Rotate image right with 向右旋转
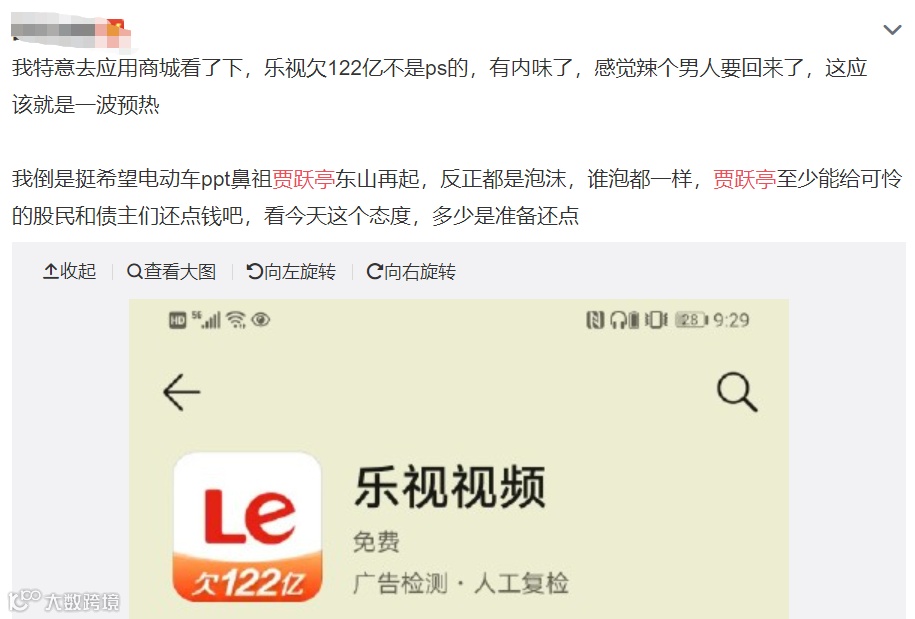Screen dimensions: 915x619 tap(411, 271)
